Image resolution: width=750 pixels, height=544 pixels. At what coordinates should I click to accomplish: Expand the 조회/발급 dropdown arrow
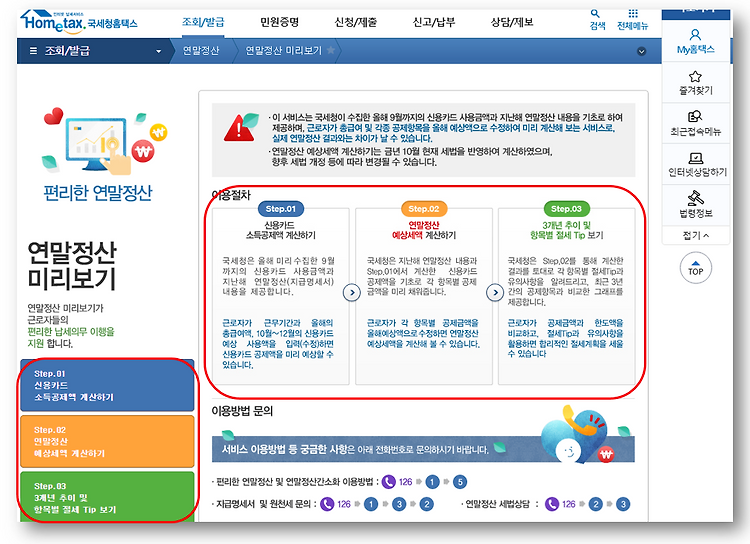tap(158, 51)
